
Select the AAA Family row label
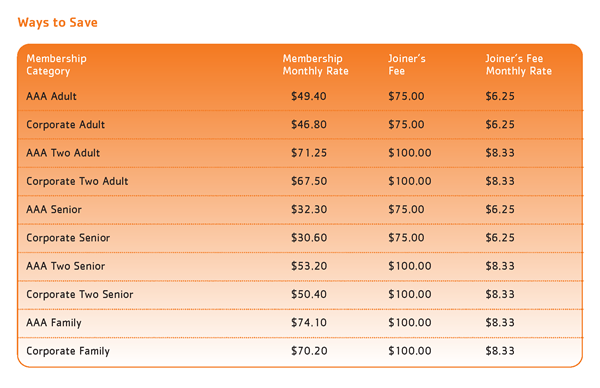[x=54, y=323]
